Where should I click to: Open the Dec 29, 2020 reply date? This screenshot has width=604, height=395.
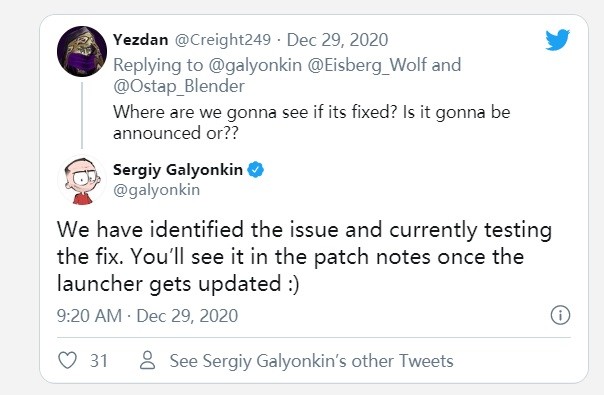(337, 40)
